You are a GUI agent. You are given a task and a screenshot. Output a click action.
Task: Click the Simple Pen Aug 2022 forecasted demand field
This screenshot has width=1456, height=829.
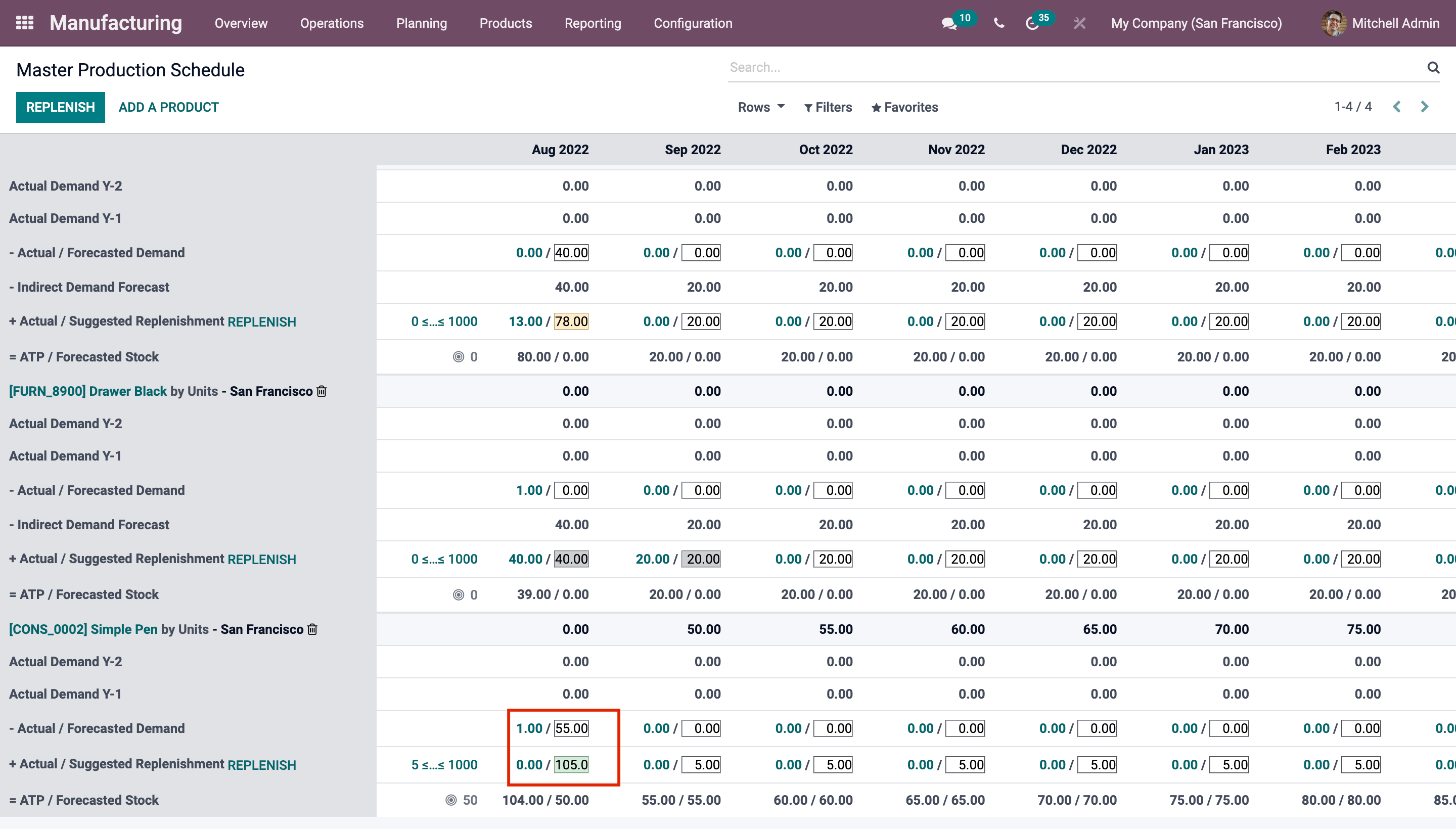point(571,728)
